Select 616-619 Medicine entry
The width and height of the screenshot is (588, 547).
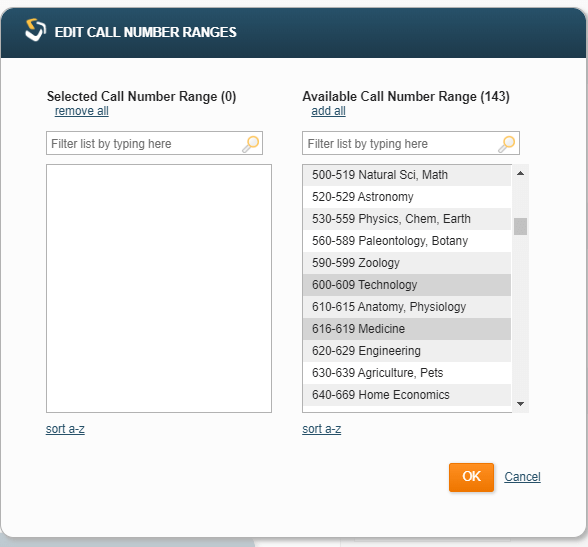[407, 329]
